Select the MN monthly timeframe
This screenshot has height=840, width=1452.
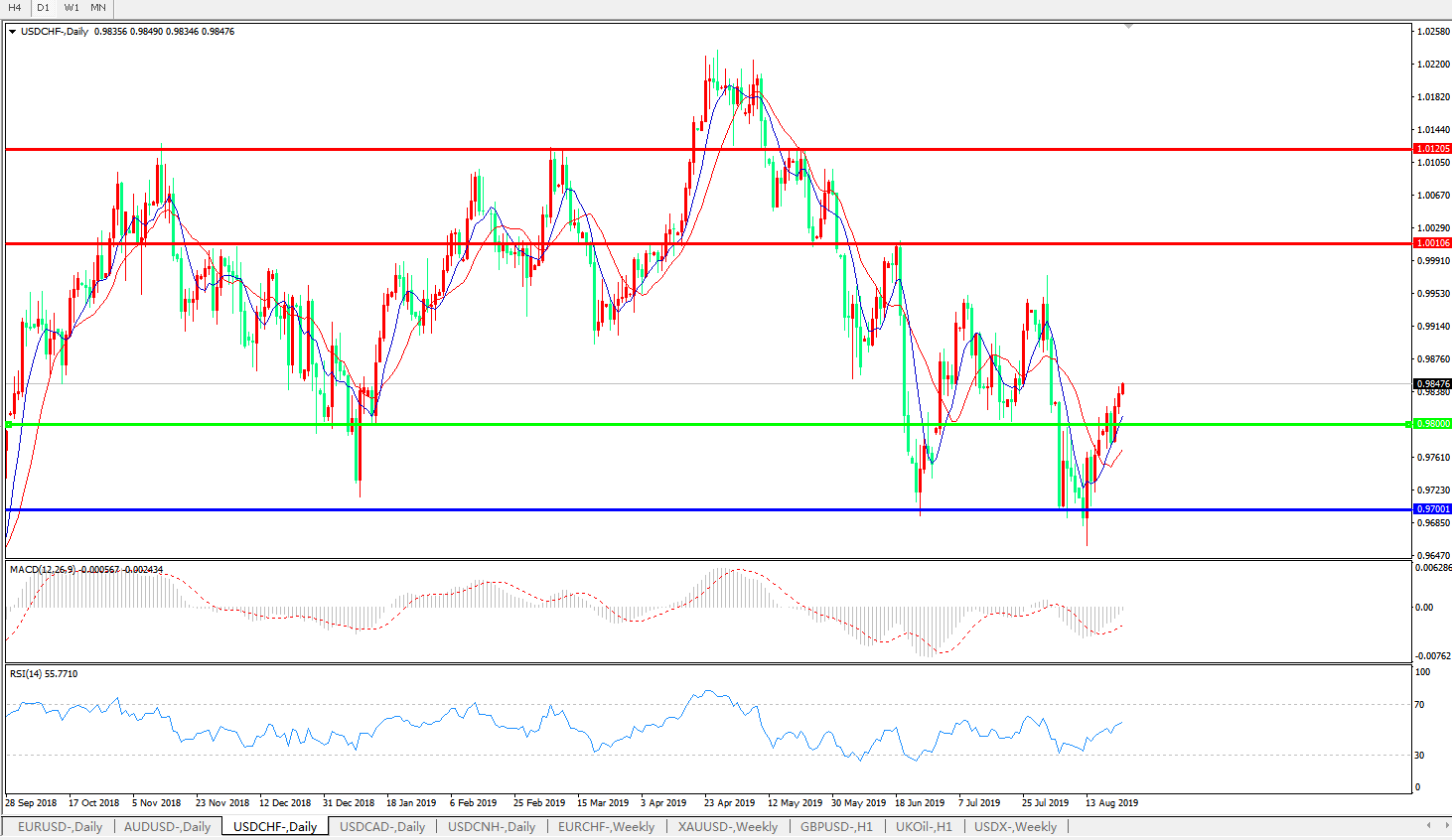[x=98, y=8]
